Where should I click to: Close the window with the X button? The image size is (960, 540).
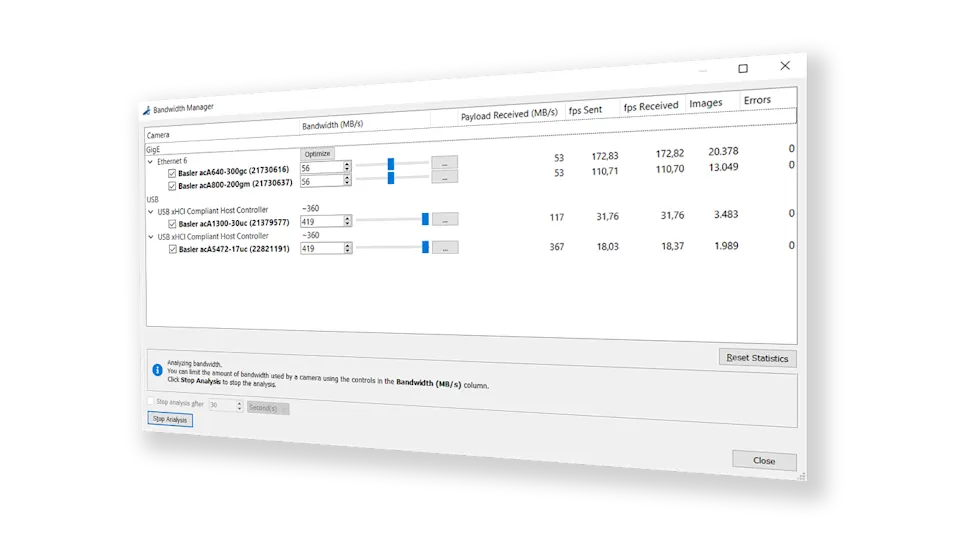pos(785,66)
